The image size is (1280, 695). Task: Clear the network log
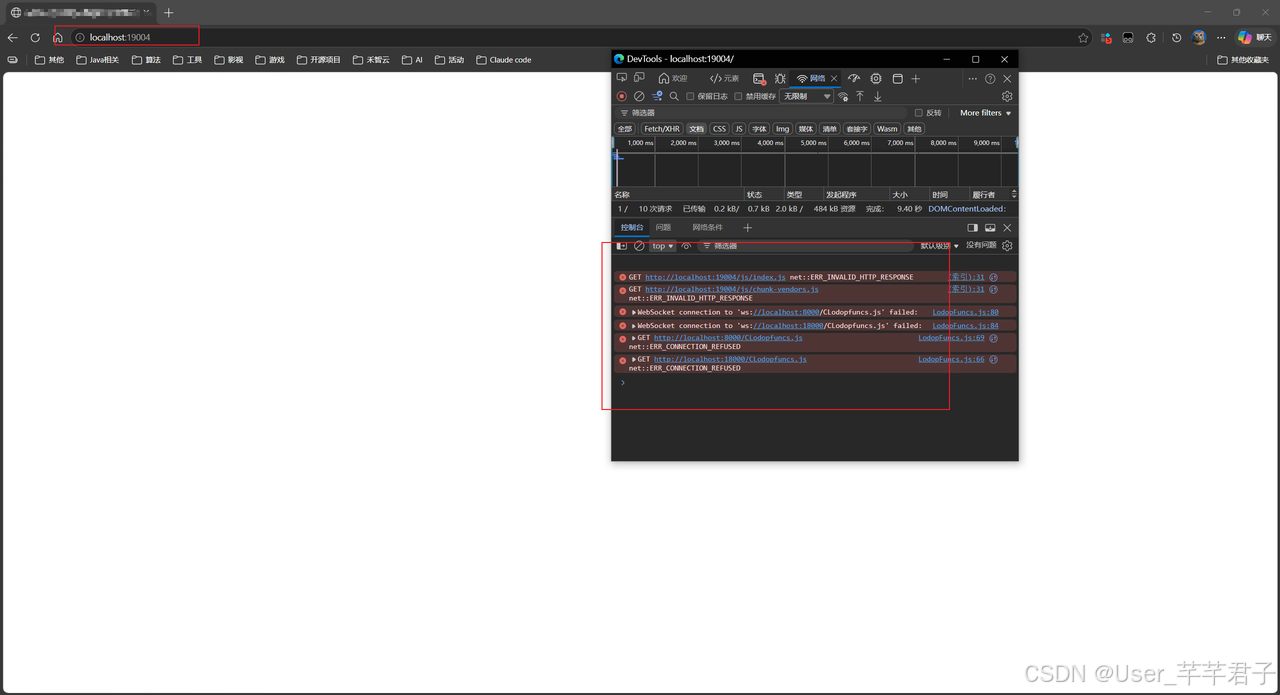[639, 96]
